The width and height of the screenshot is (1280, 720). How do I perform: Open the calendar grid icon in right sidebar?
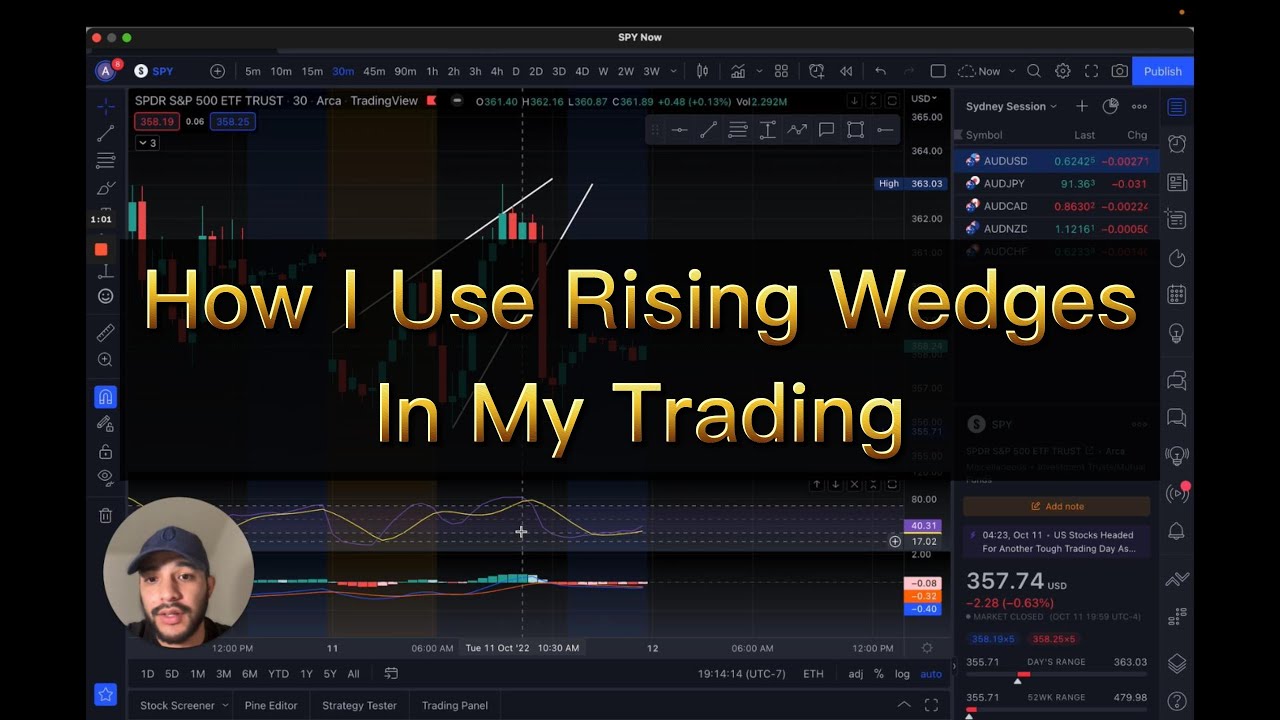click(x=1177, y=295)
